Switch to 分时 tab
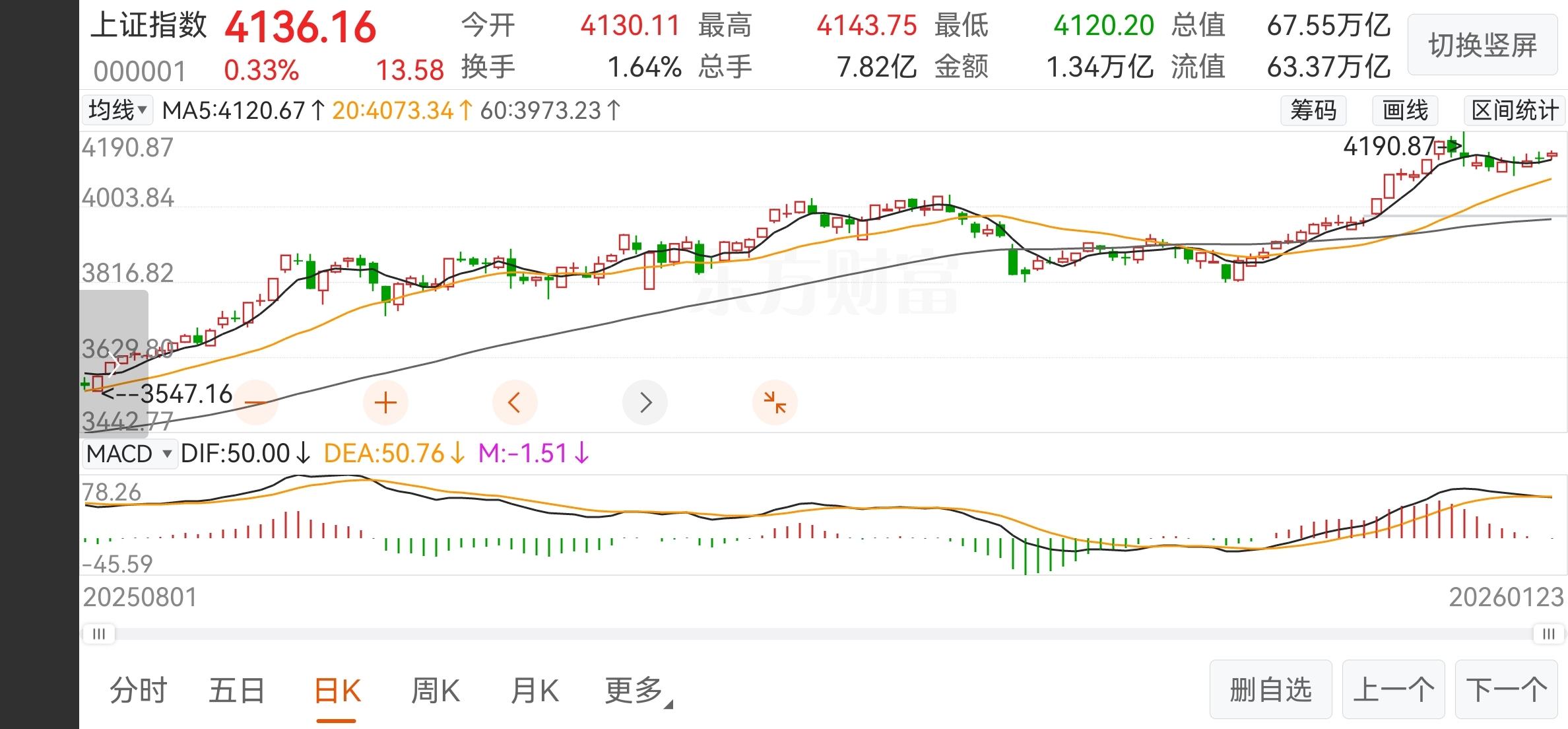 (x=139, y=691)
